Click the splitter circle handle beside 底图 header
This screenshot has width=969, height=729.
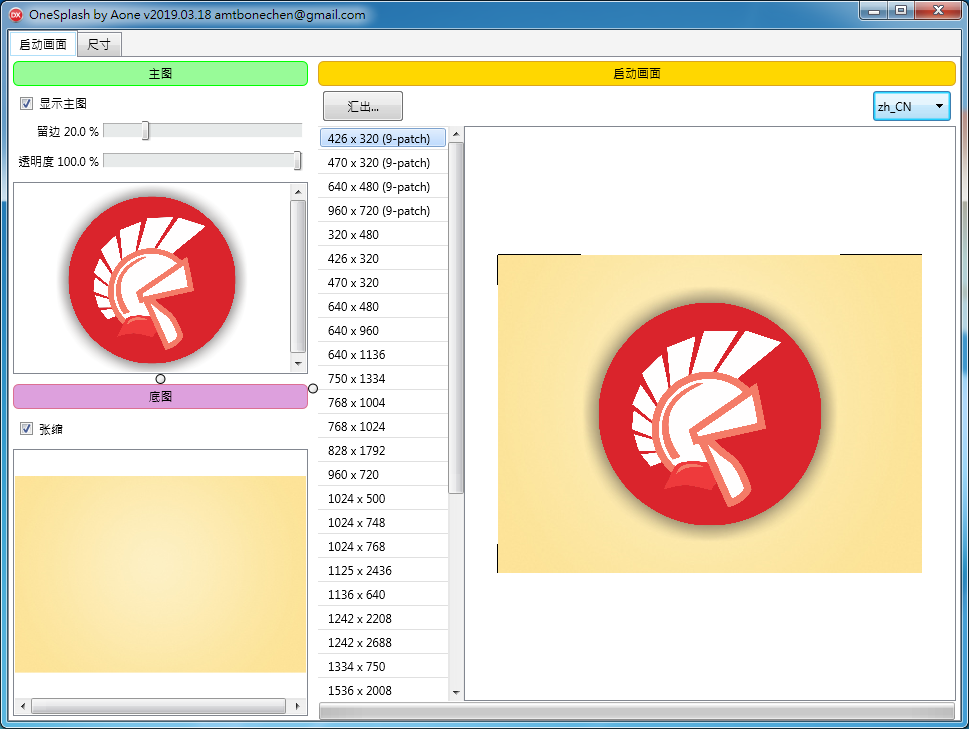(313, 389)
